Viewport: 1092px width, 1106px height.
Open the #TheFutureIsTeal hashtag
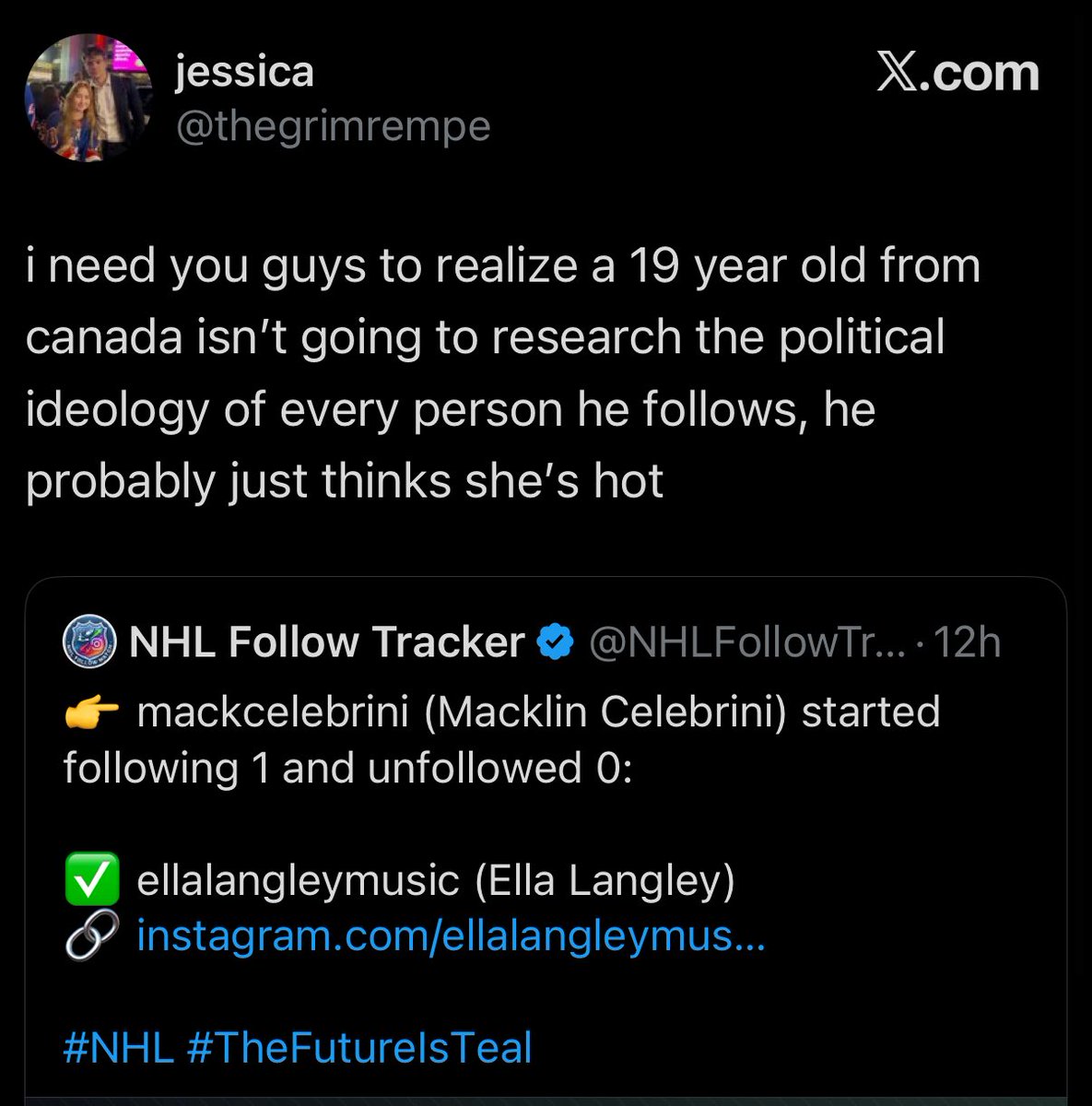pyautogui.click(x=359, y=1048)
